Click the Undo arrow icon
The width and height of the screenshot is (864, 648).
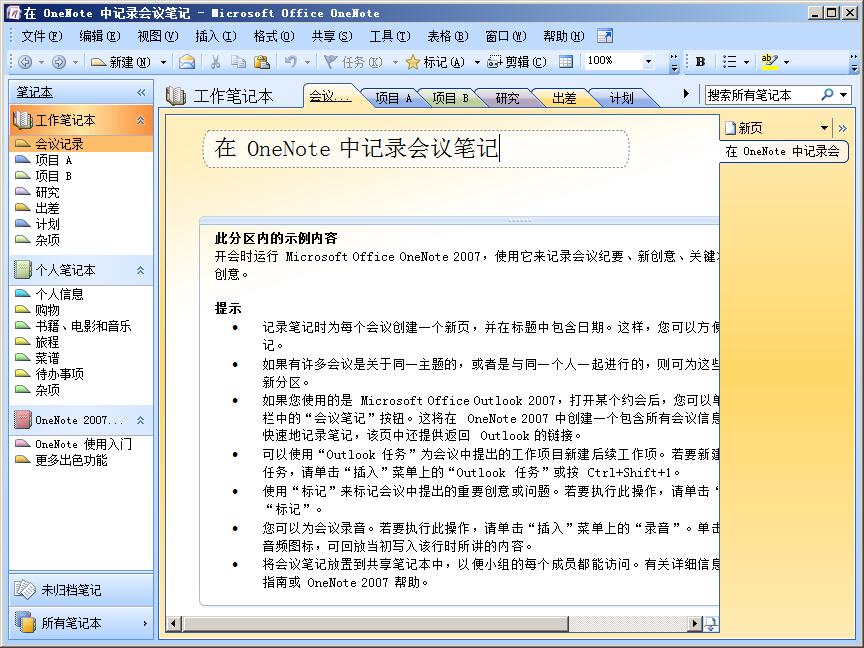(290, 62)
